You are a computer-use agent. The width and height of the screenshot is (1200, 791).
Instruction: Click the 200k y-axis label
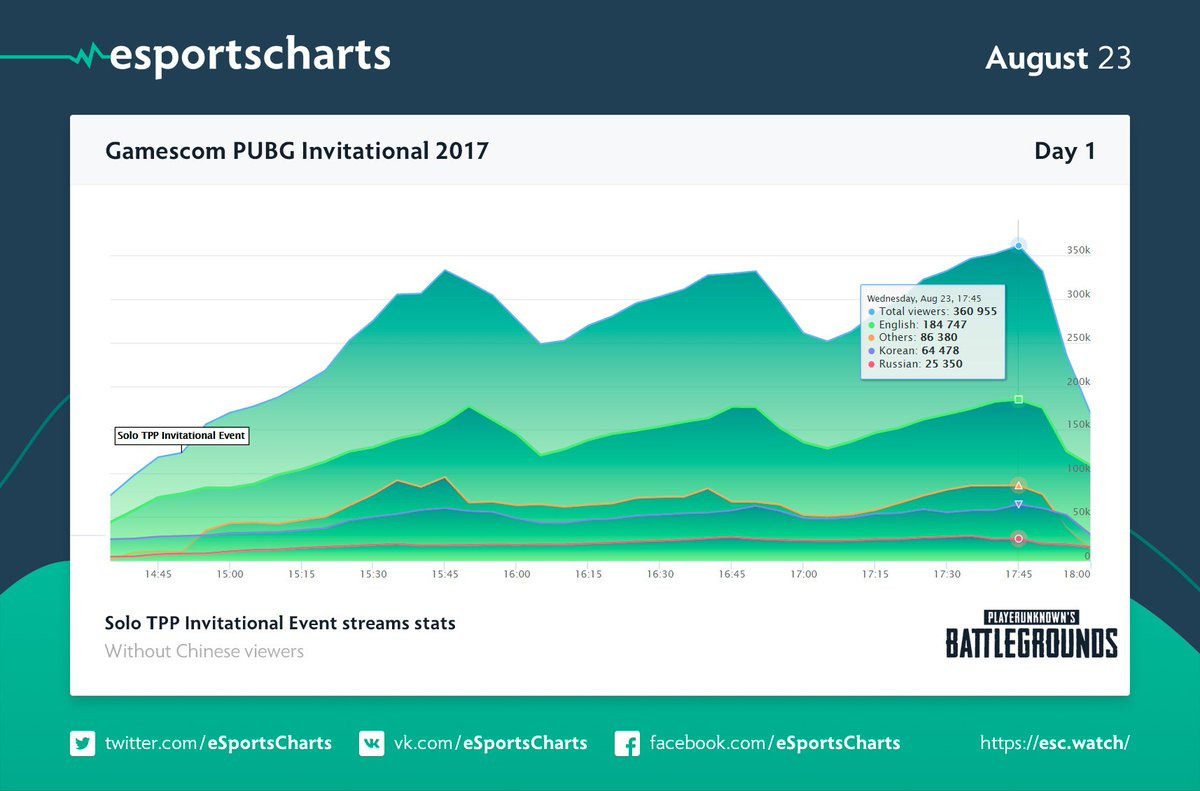1079,381
